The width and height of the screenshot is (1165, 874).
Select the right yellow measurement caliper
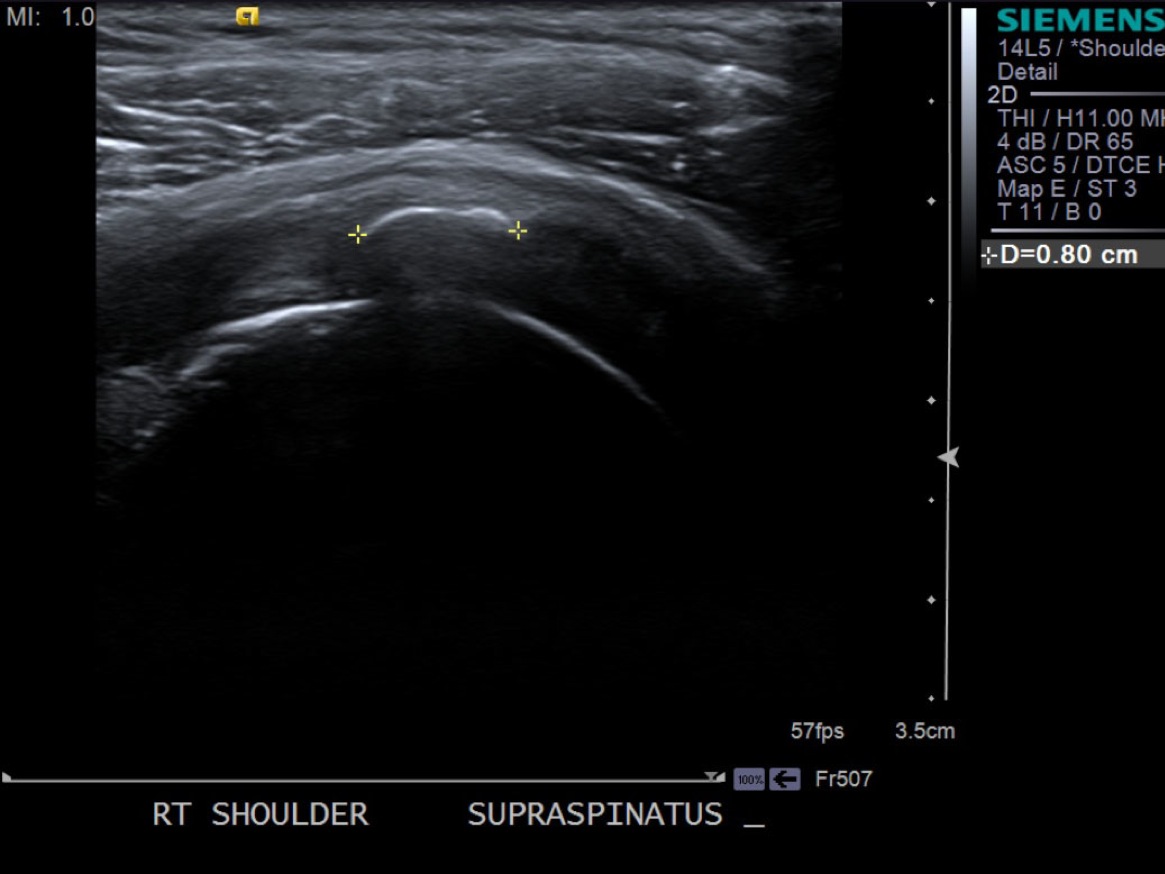[x=517, y=231]
